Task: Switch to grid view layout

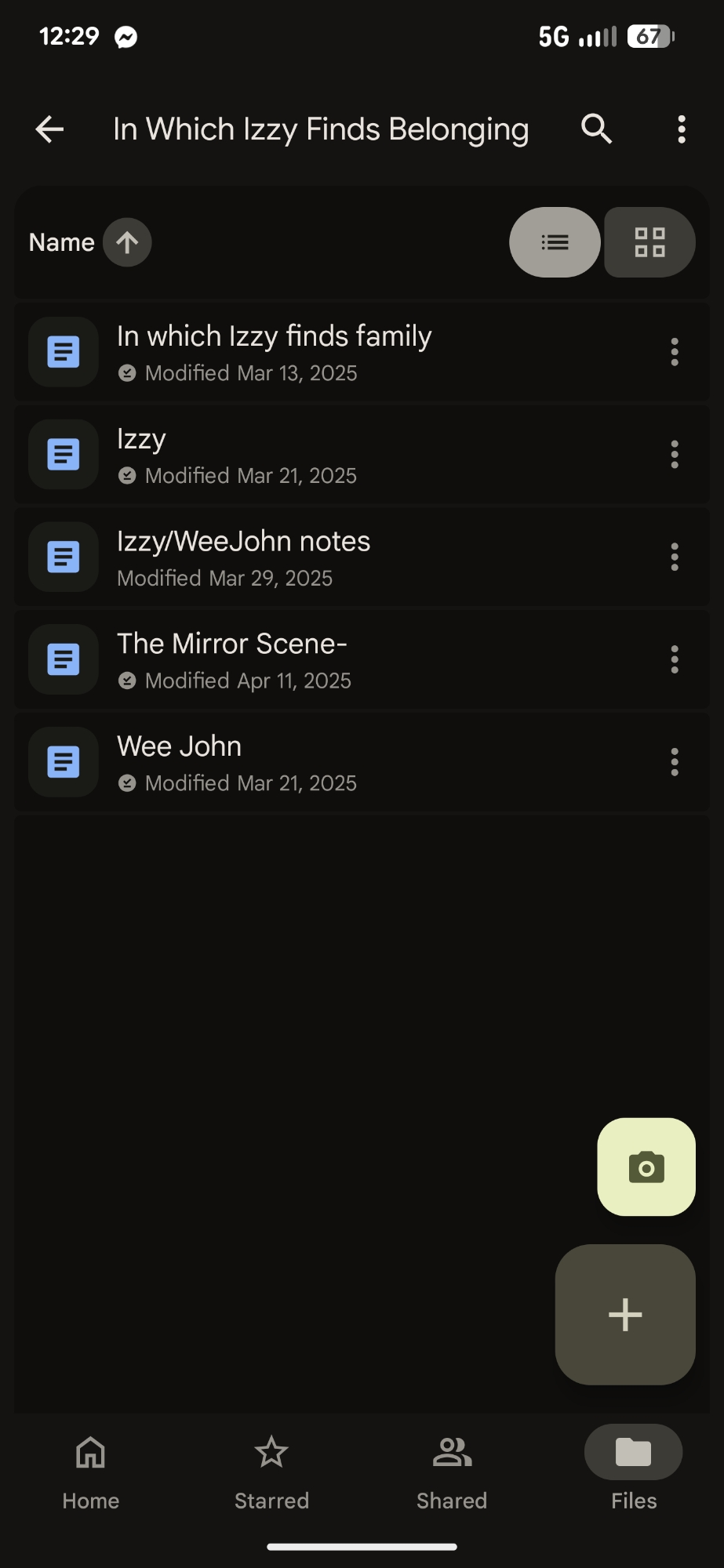Action: tap(649, 242)
